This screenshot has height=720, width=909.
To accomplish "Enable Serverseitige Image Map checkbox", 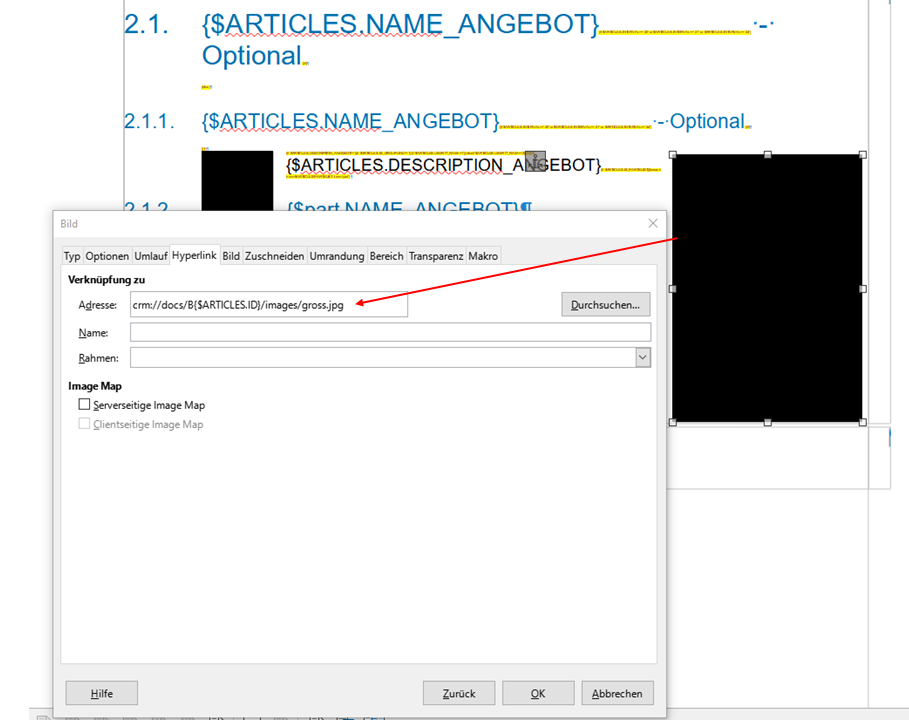I will 84,405.
